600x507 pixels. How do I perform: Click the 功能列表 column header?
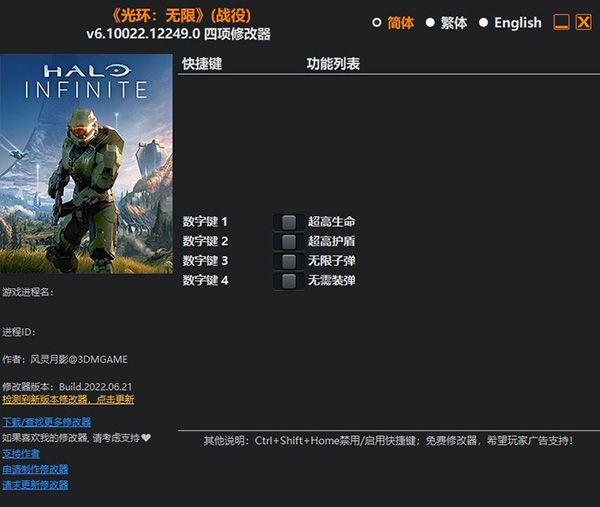(x=333, y=64)
